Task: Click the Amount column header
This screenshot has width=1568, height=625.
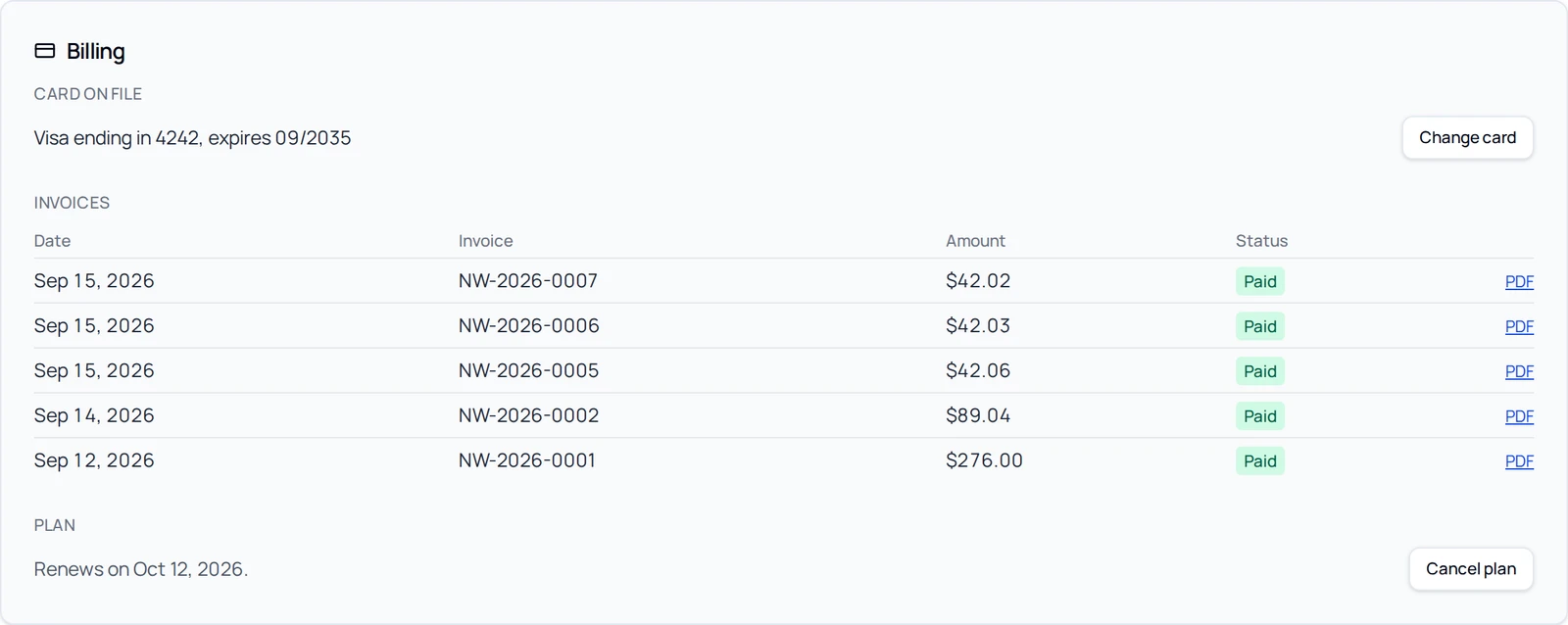Action: click(975, 241)
